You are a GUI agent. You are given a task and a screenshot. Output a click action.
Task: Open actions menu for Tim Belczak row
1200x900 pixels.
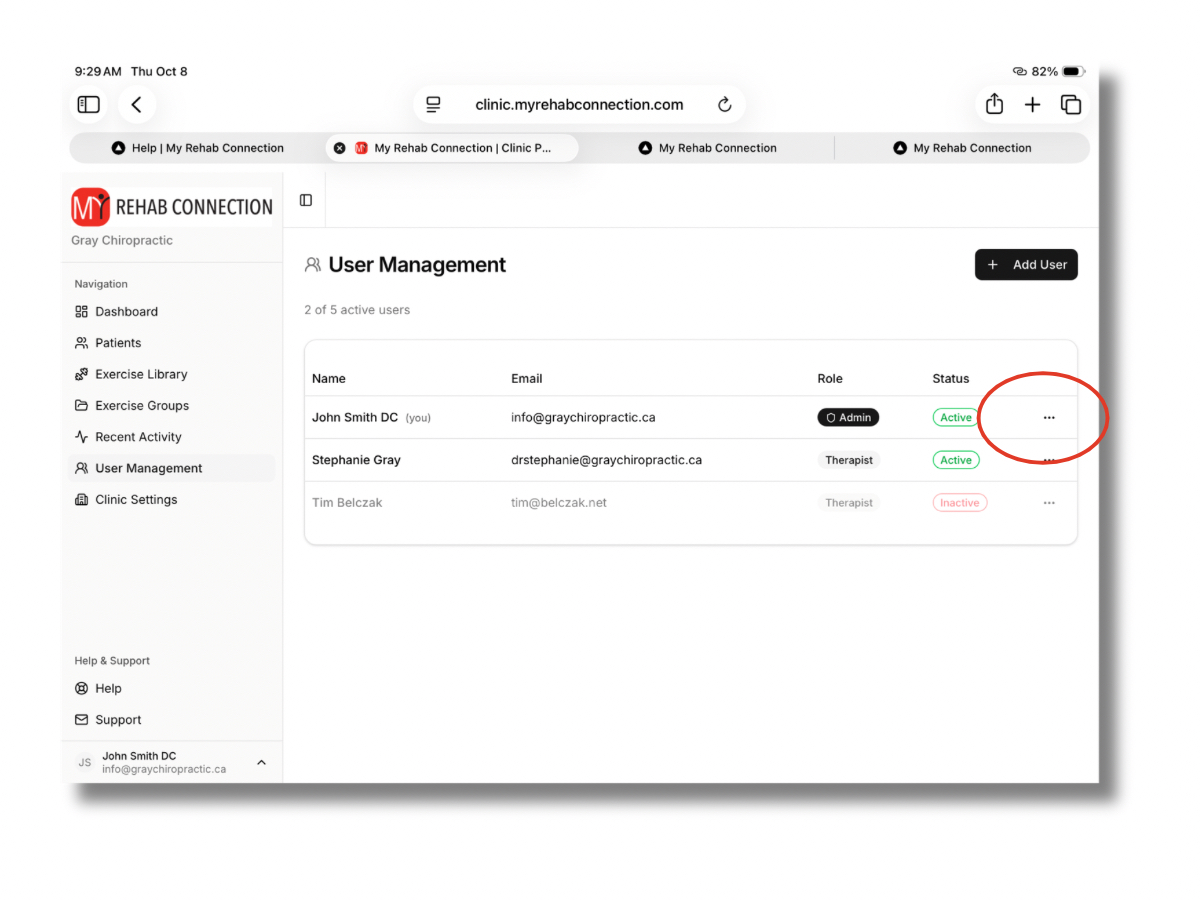1049,502
